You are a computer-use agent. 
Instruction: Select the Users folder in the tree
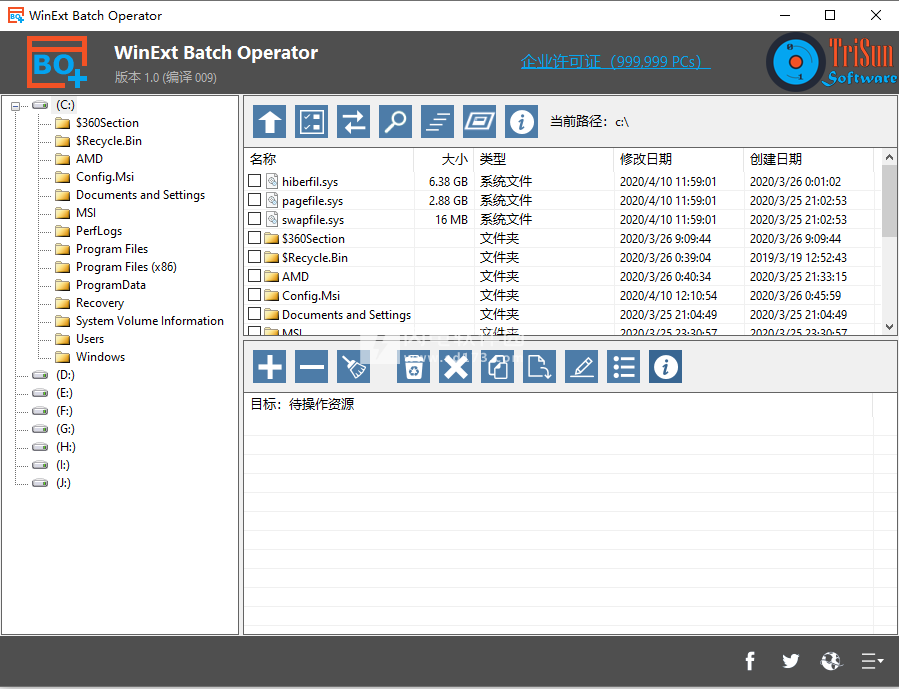tap(90, 339)
